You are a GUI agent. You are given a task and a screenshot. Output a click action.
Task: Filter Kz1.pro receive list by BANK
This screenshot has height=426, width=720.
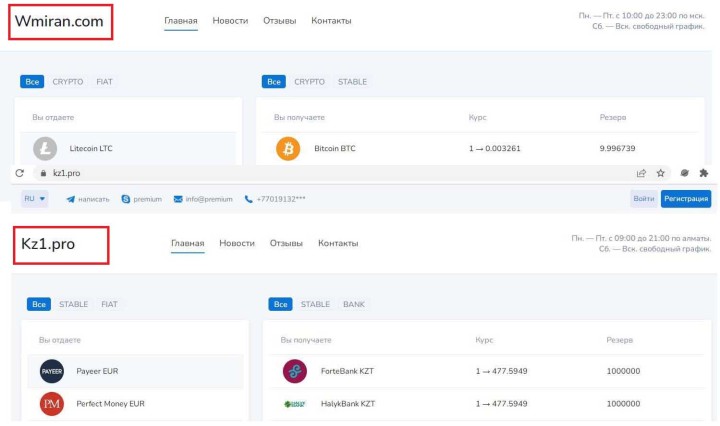(x=354, y=304)
